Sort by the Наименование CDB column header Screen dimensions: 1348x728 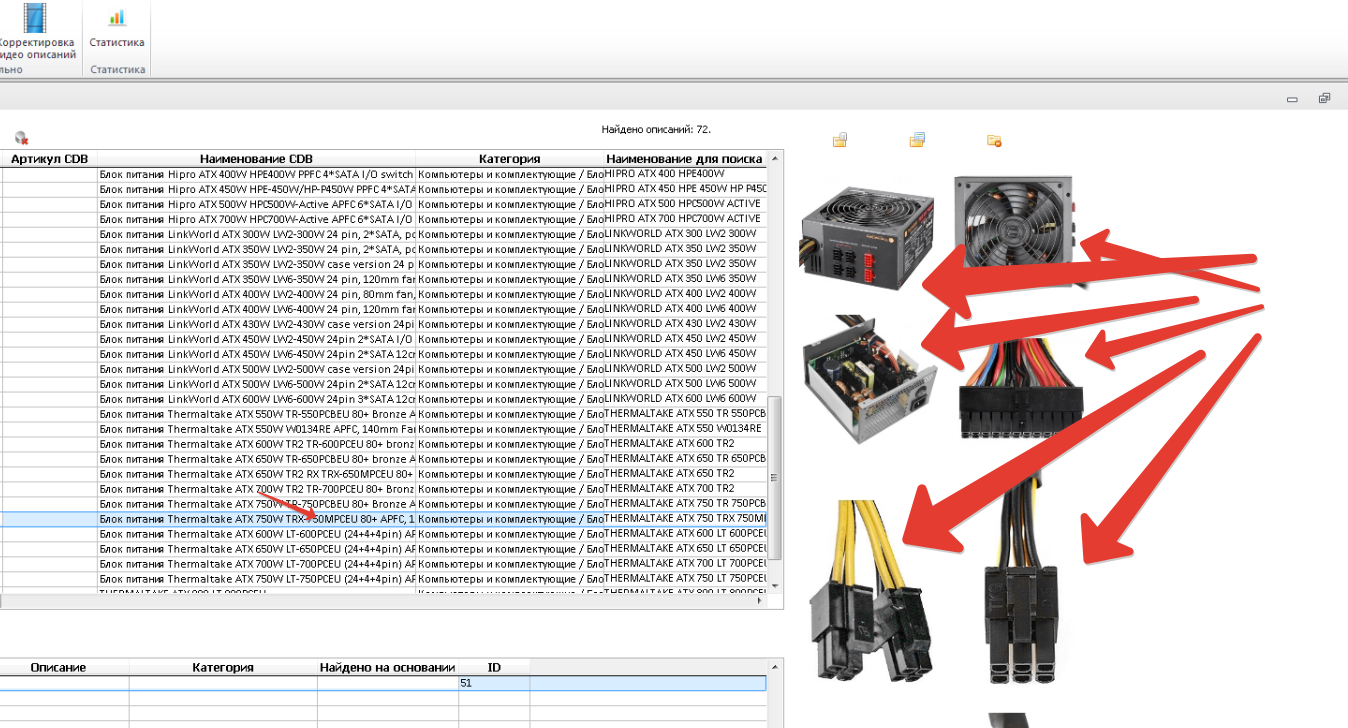tap(256, 159)
